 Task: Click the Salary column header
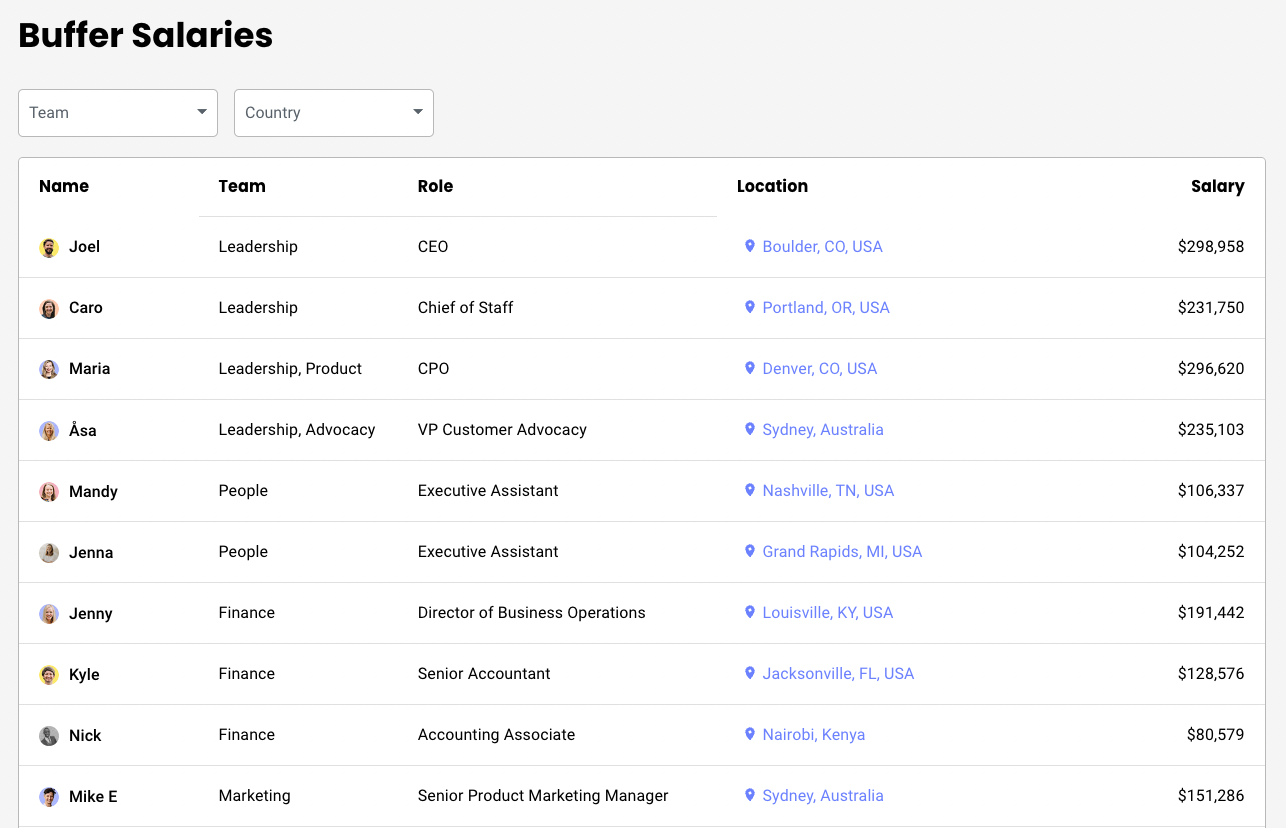[x=1218, y=186]
